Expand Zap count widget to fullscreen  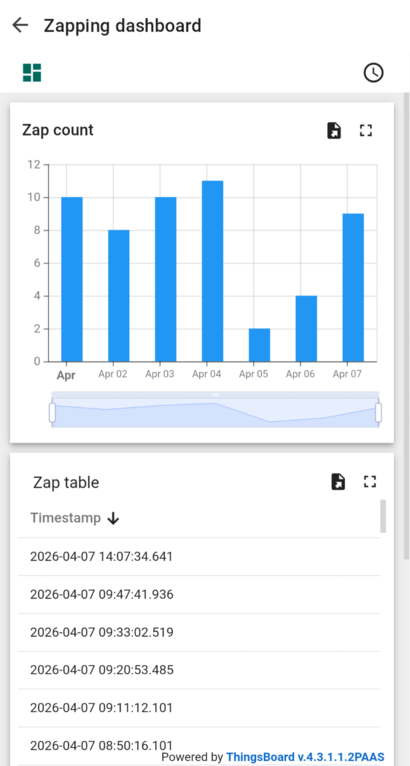tap(366, 130)
